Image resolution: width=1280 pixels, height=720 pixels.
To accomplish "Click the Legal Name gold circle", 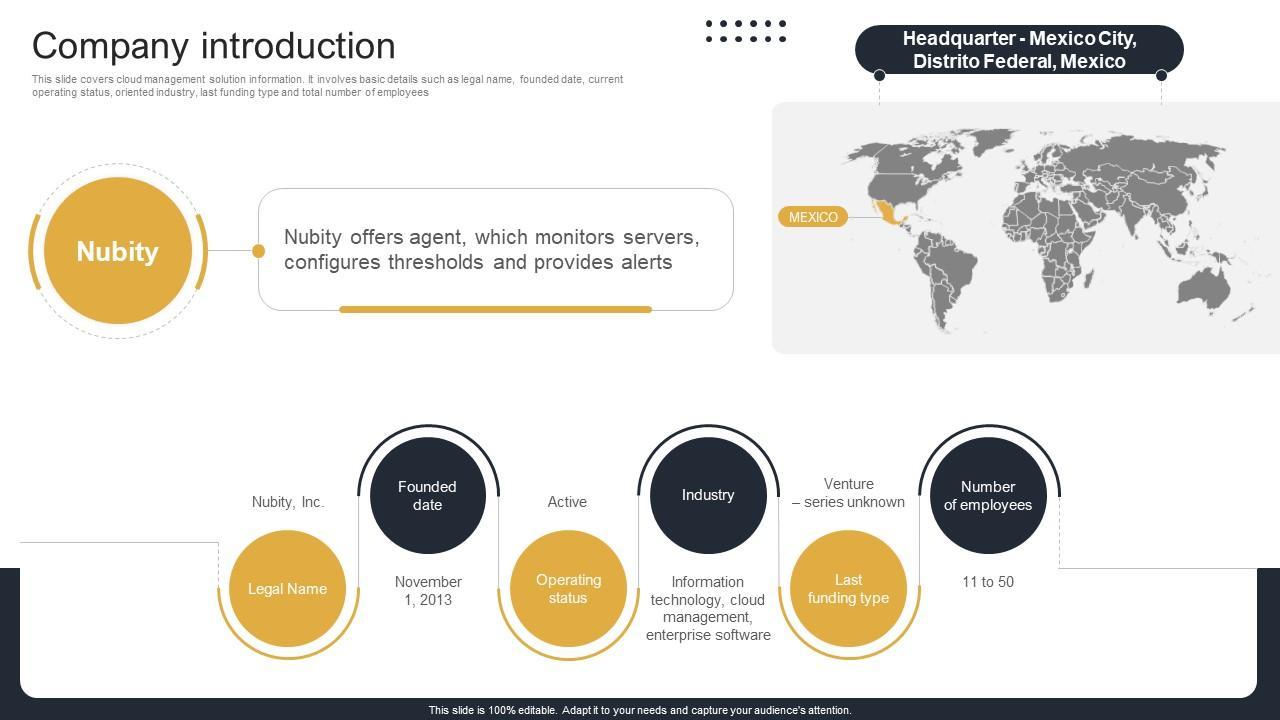I will (x=287, y=589).
